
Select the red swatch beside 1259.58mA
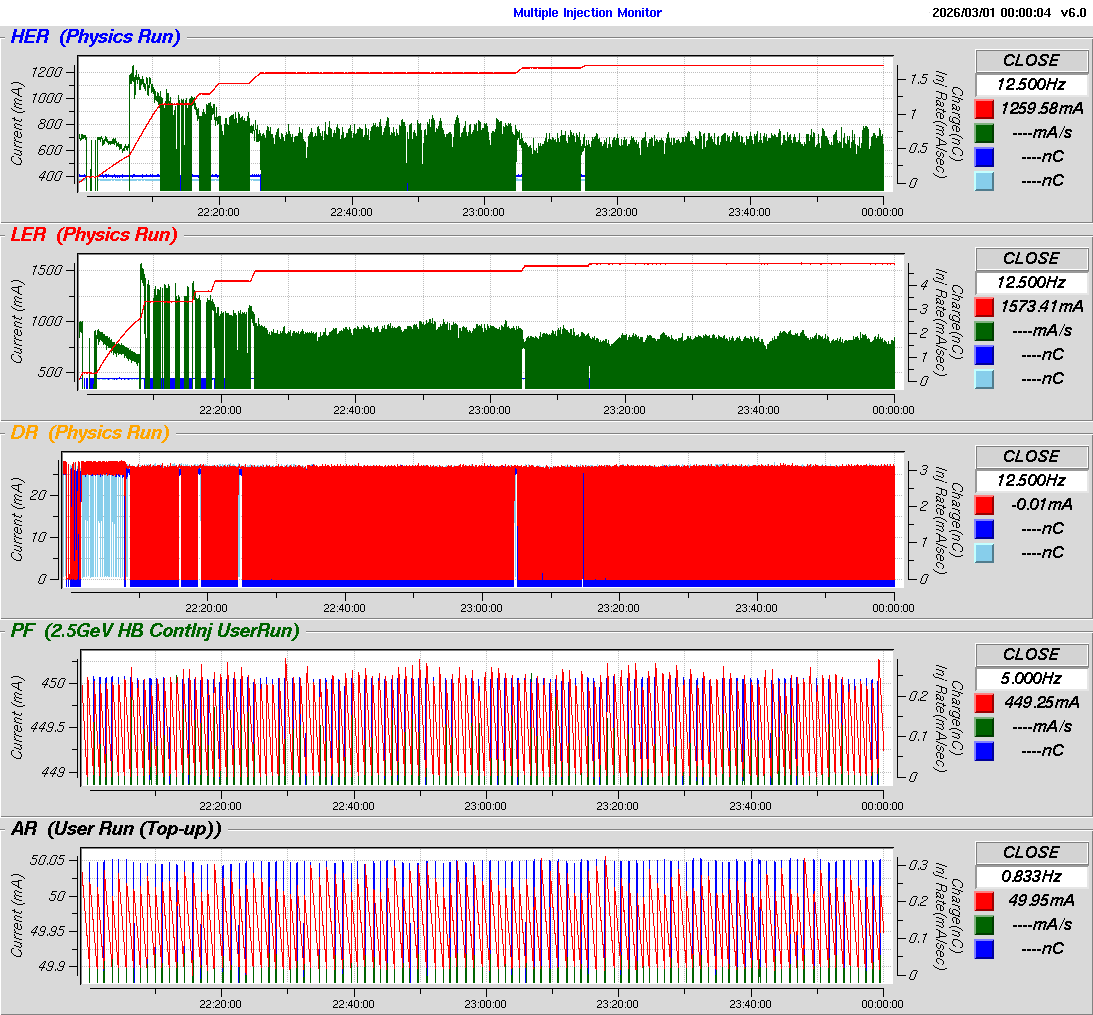[984, 109]
